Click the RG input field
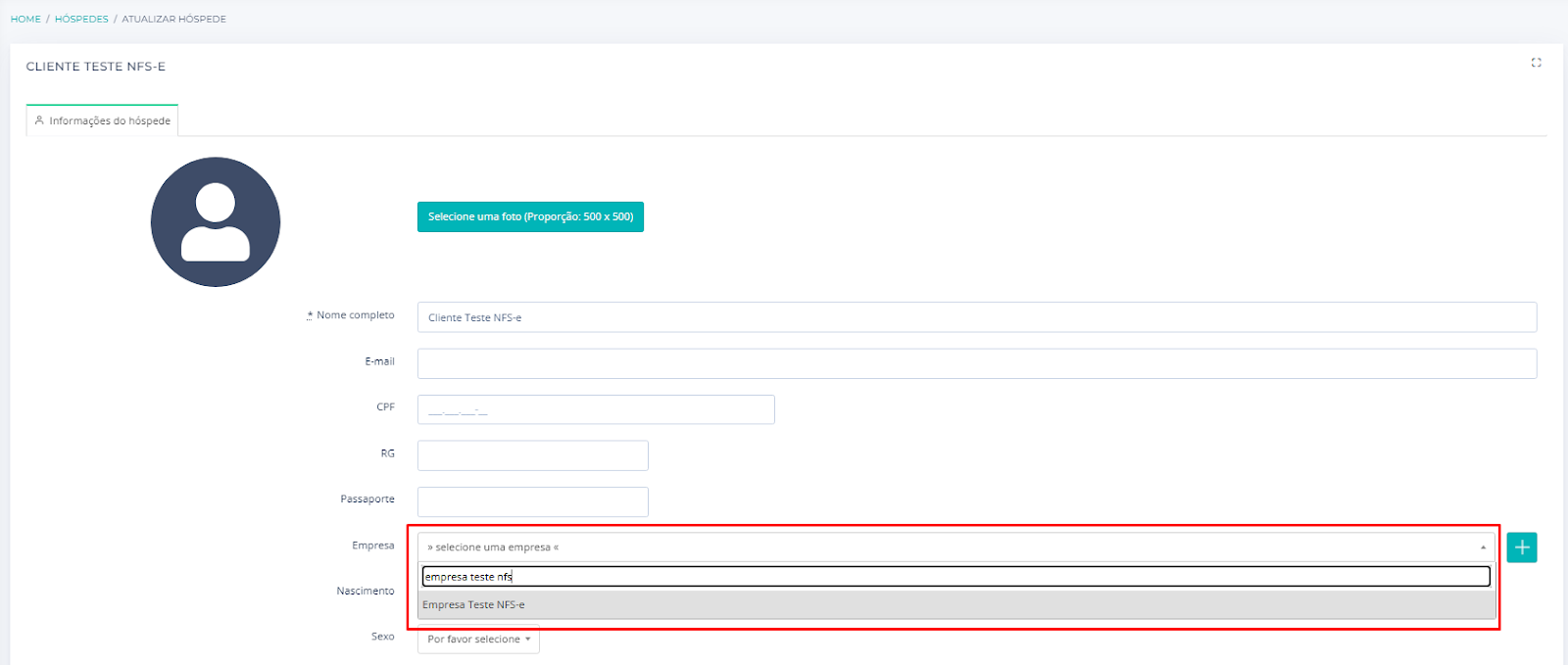The height and width of the screenshot is (665, 1568). coord(533,455)
